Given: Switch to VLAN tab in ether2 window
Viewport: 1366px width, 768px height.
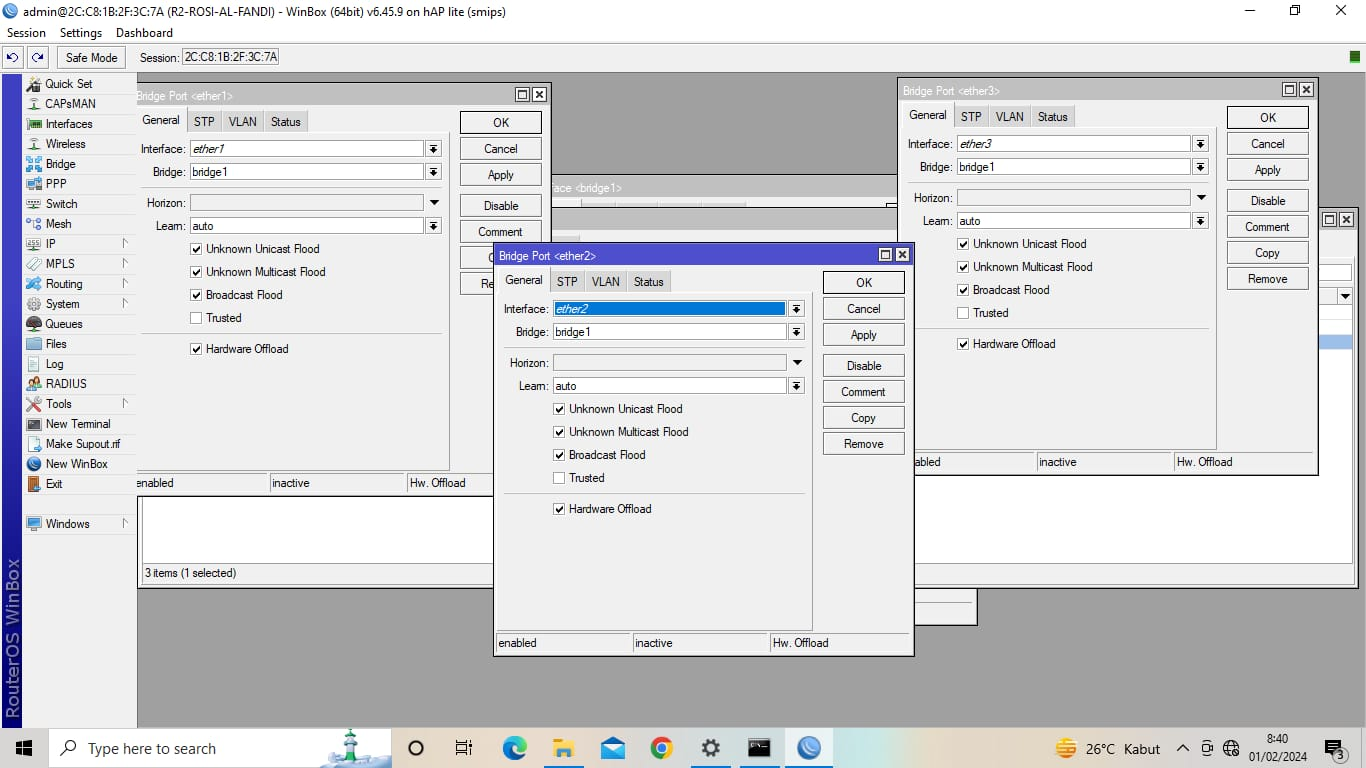Looking at the screenshot, I should pyautogui.click(x=605, y=282).
